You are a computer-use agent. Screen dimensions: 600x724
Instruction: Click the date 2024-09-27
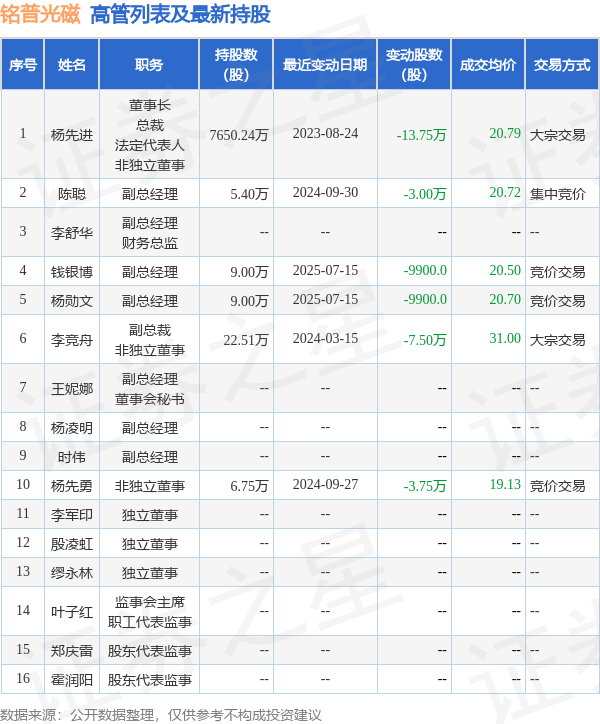coord(325,485)
